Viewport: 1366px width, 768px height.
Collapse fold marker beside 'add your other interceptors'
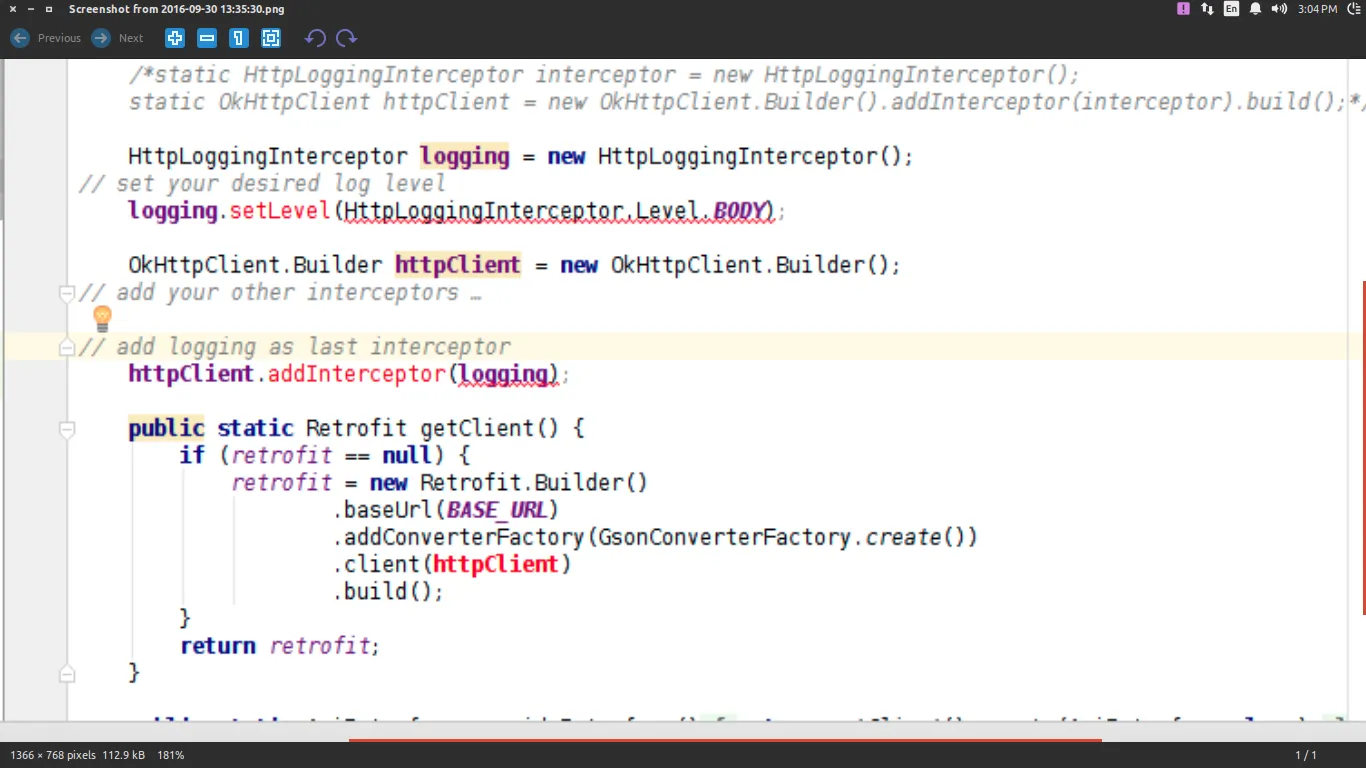tap(67, 293)
